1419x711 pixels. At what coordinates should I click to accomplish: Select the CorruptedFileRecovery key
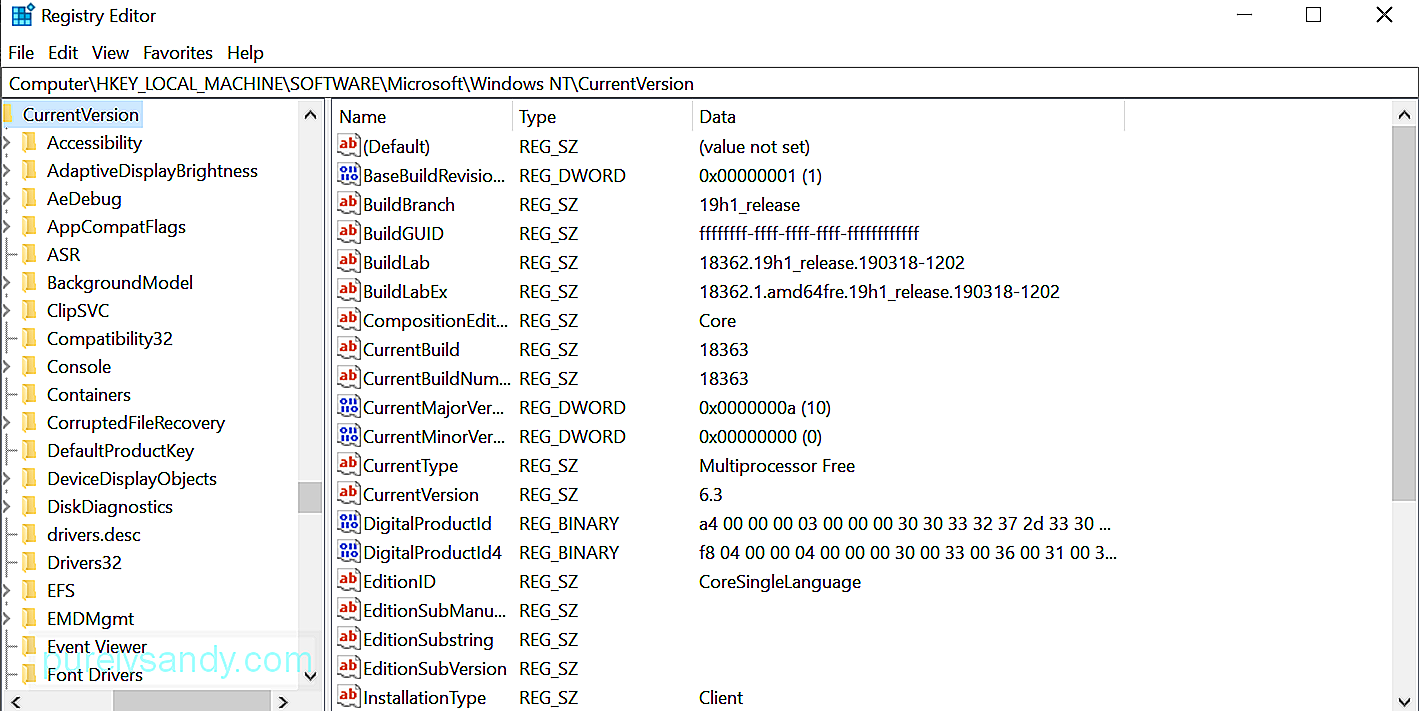(x=136, y=422)
